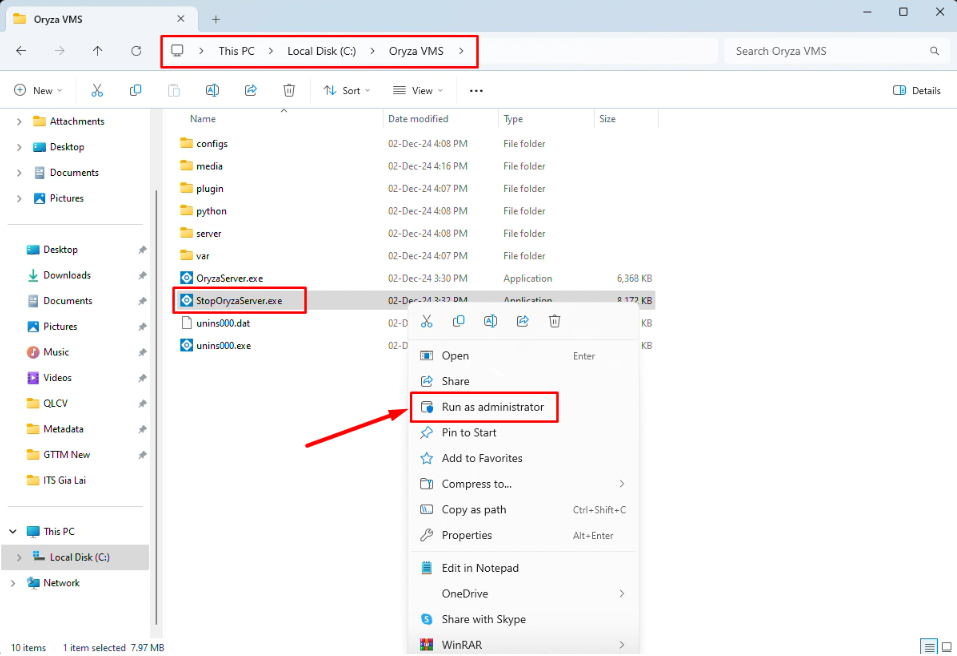Collapse the This PC tree node
957x656 pixels.
click(13, 532)
